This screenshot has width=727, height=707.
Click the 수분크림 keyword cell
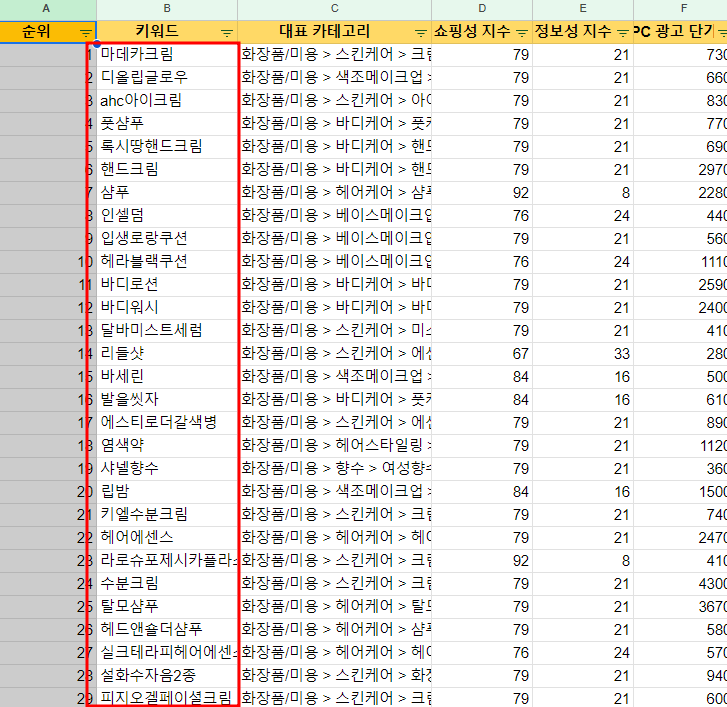point(167,584)
